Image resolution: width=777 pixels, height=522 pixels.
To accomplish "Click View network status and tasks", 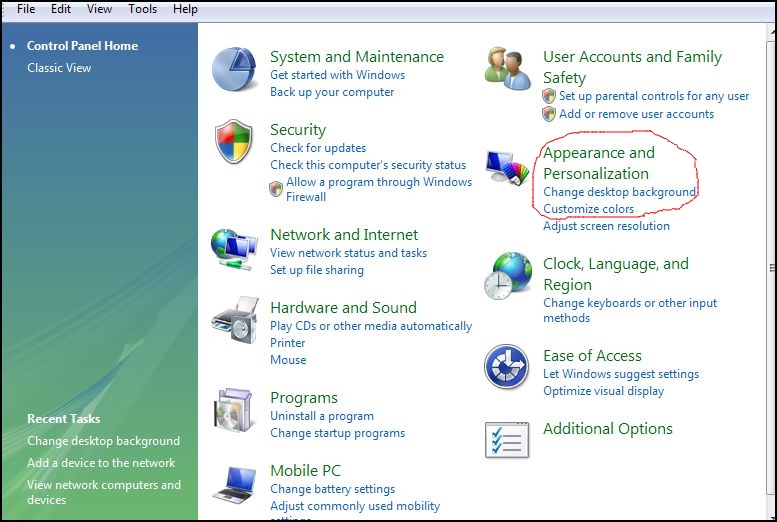I will click(x=348, y=253).
